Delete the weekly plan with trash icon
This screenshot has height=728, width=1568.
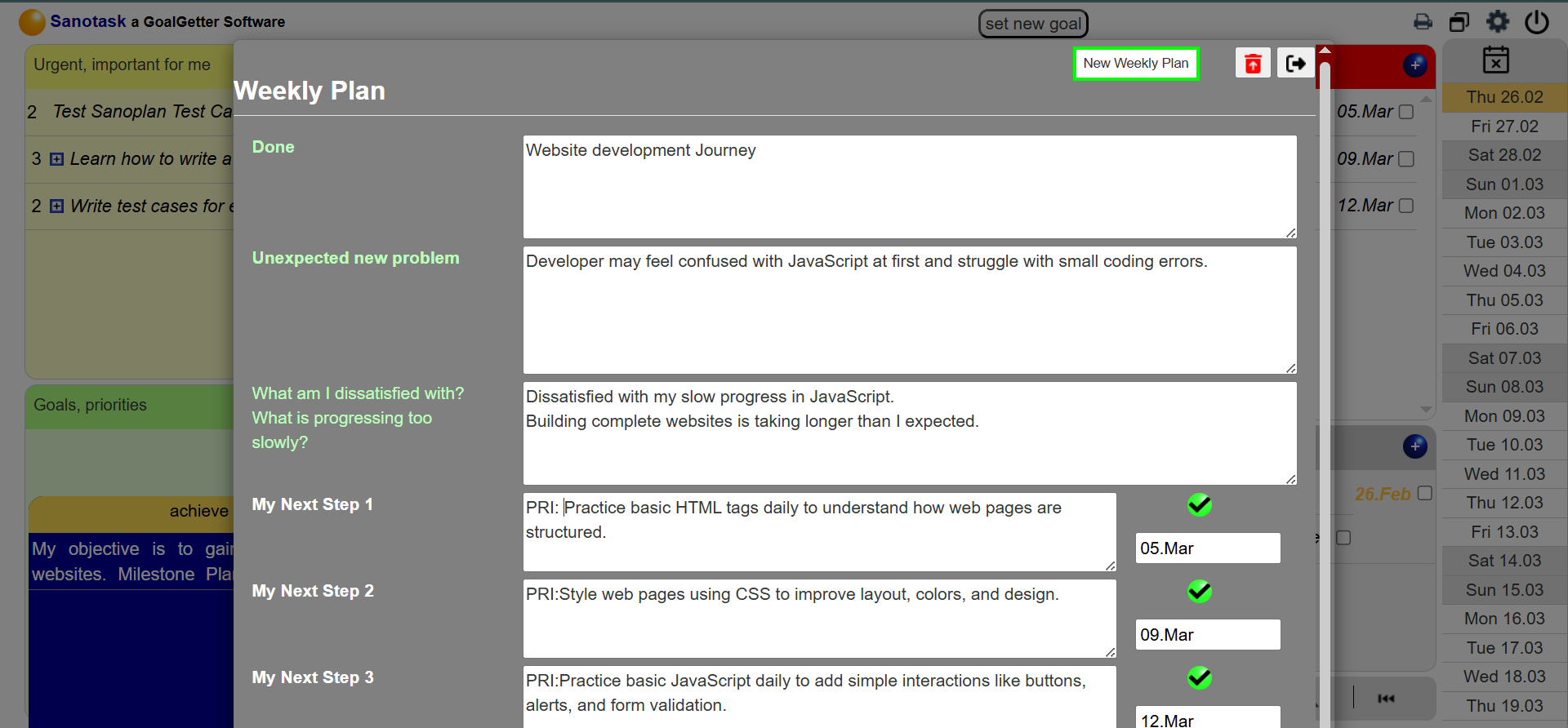(x=1253, y=63)
